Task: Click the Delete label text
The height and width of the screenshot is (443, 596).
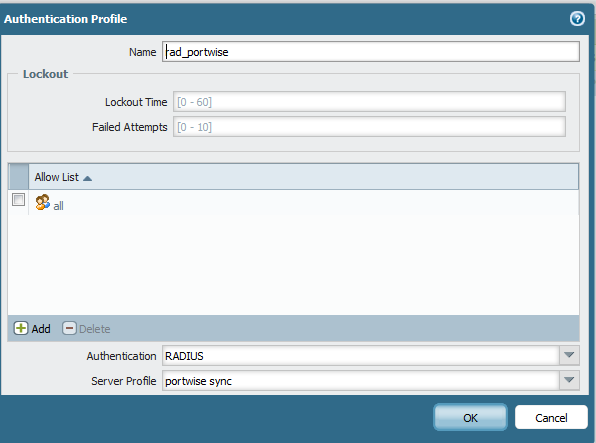Action: [95, 329]
